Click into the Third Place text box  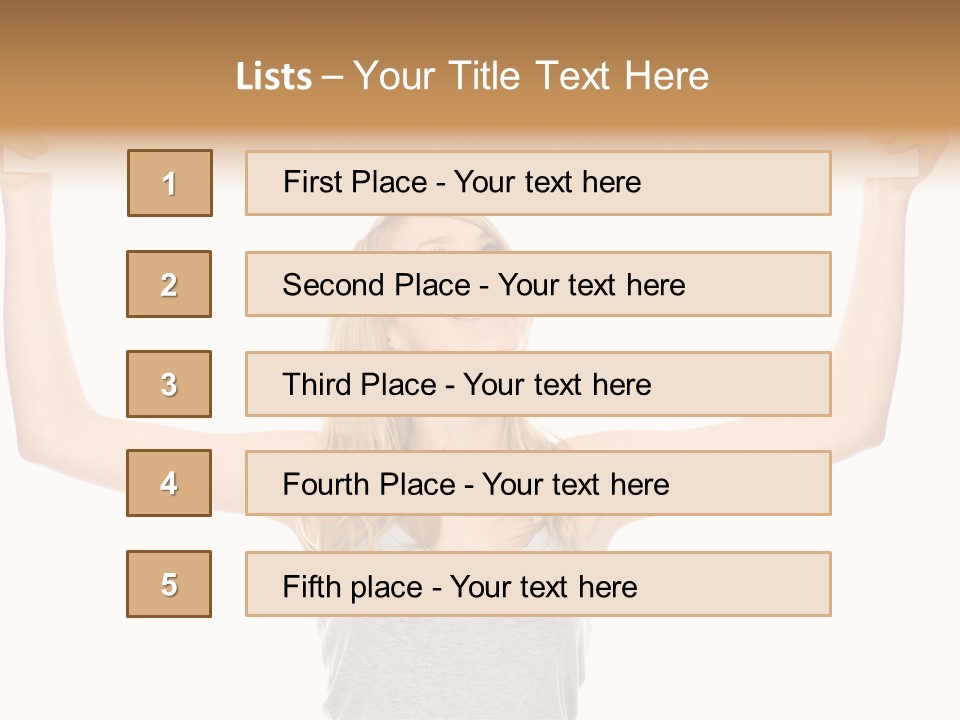538,384
